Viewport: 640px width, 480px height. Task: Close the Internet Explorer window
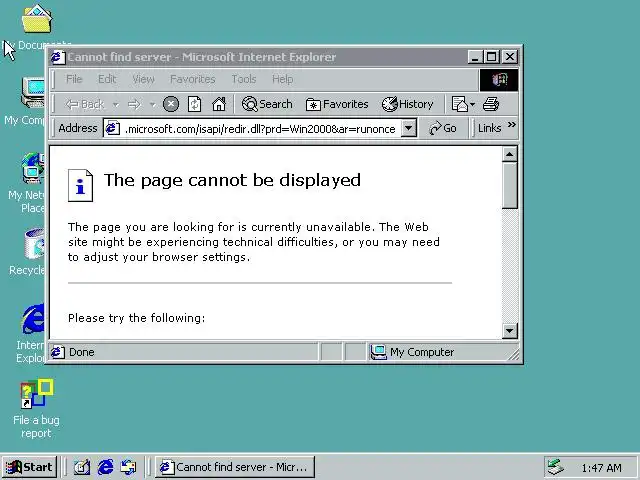point(509,57)
